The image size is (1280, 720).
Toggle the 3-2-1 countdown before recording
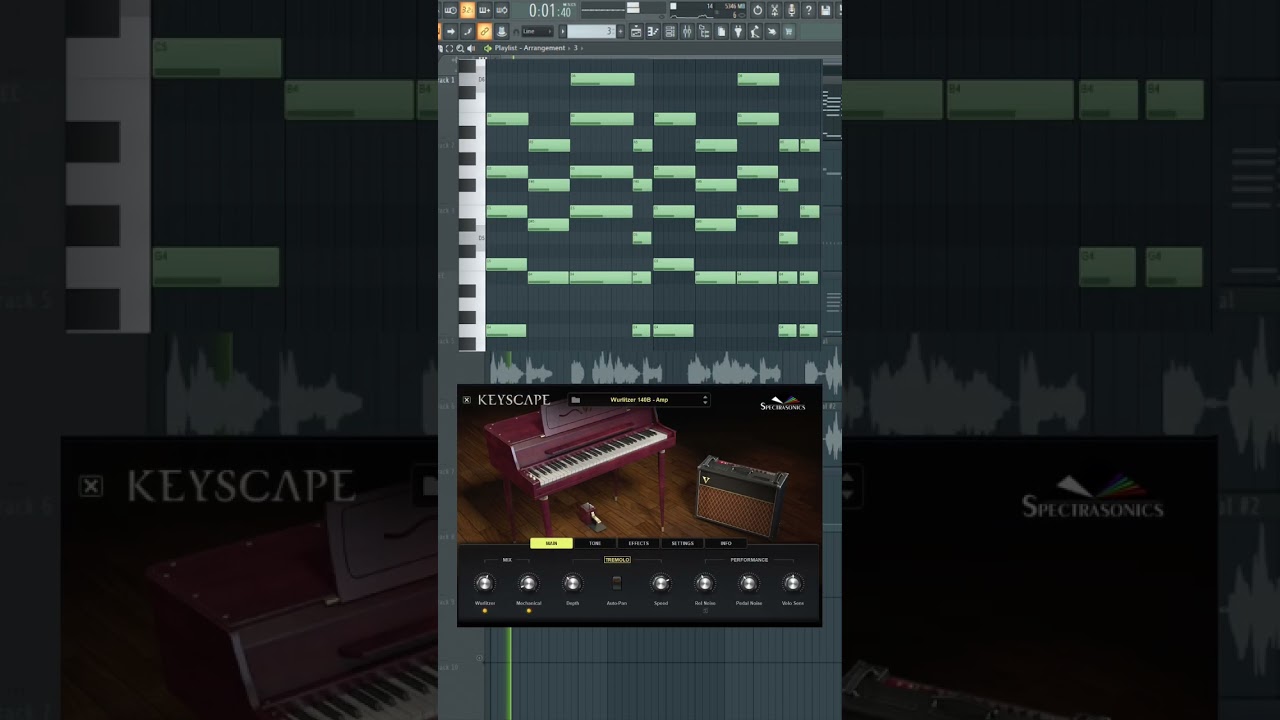click(x=467, y=10)
